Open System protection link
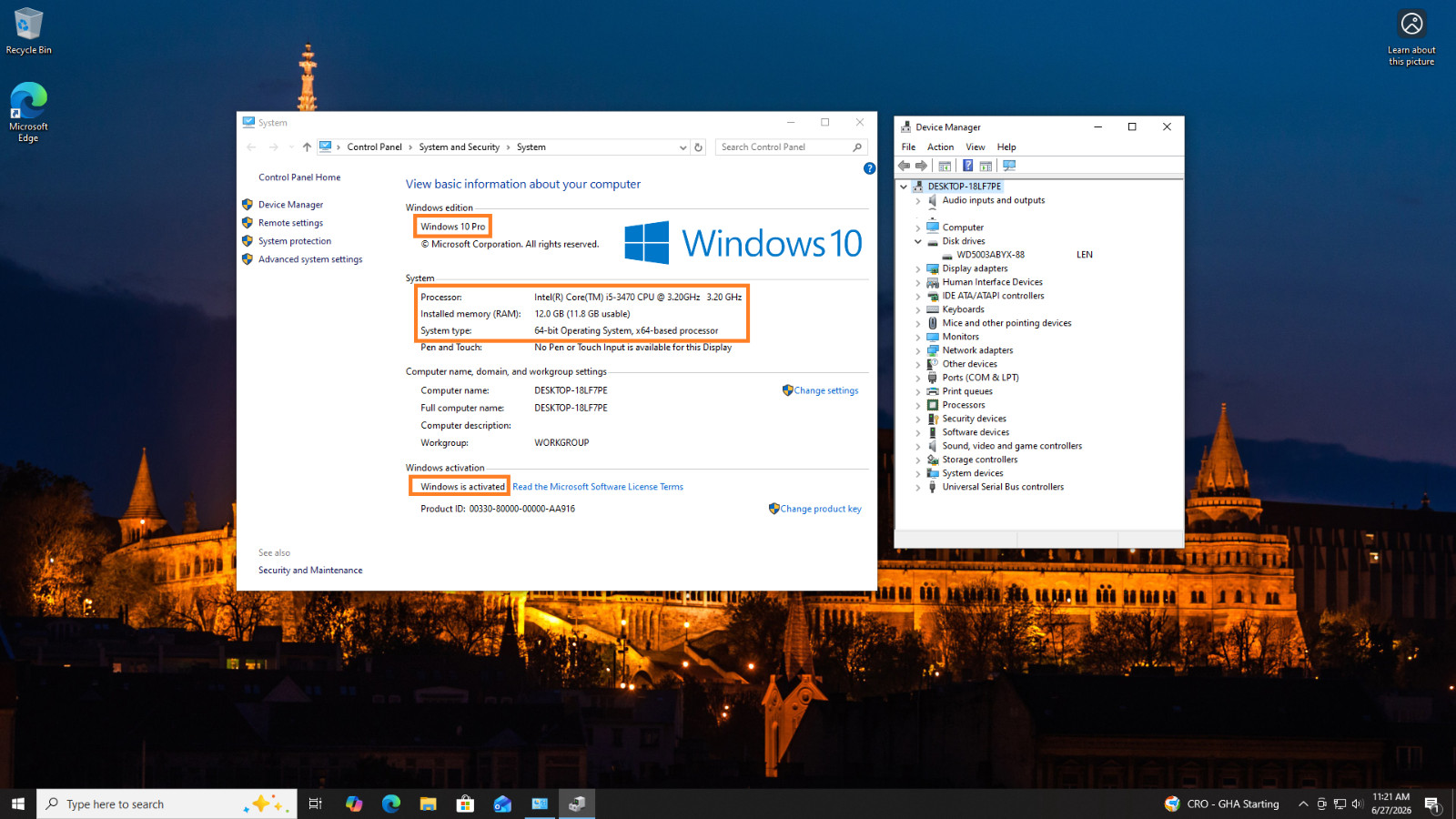 point(295,241)
